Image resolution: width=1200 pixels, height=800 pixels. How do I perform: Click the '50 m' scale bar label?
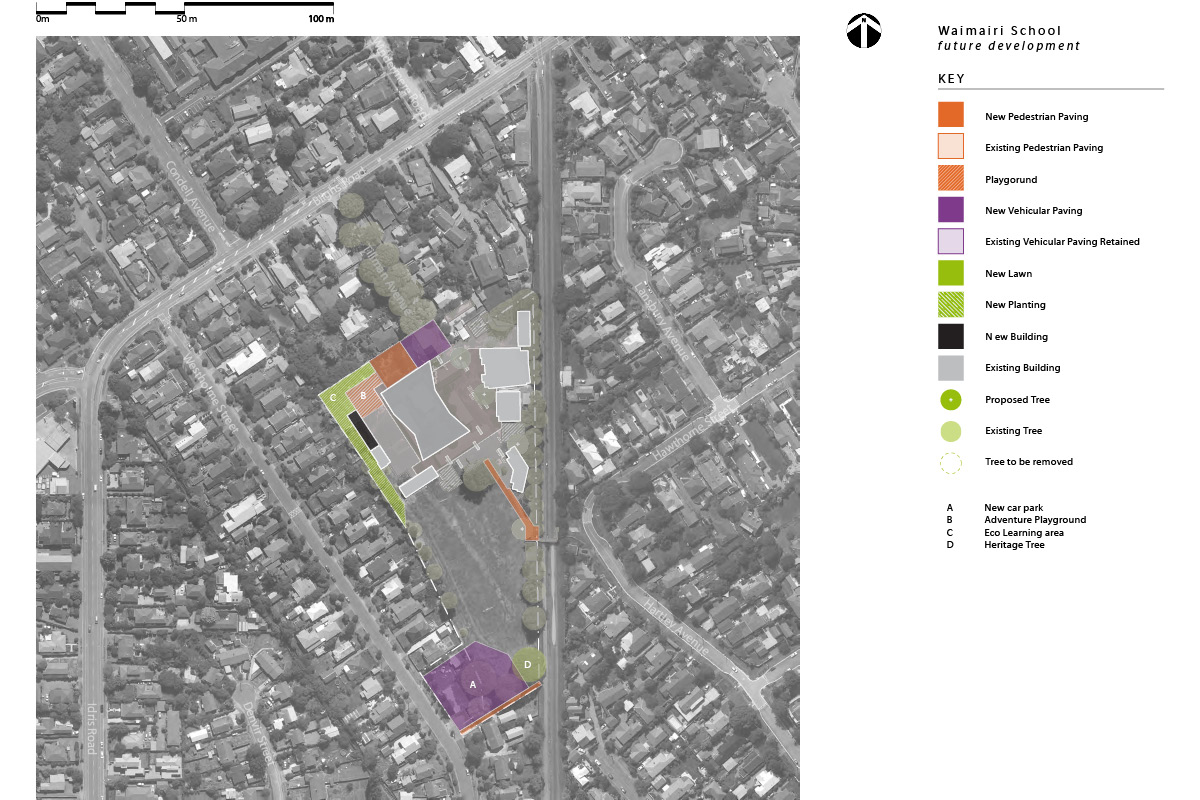187,19
